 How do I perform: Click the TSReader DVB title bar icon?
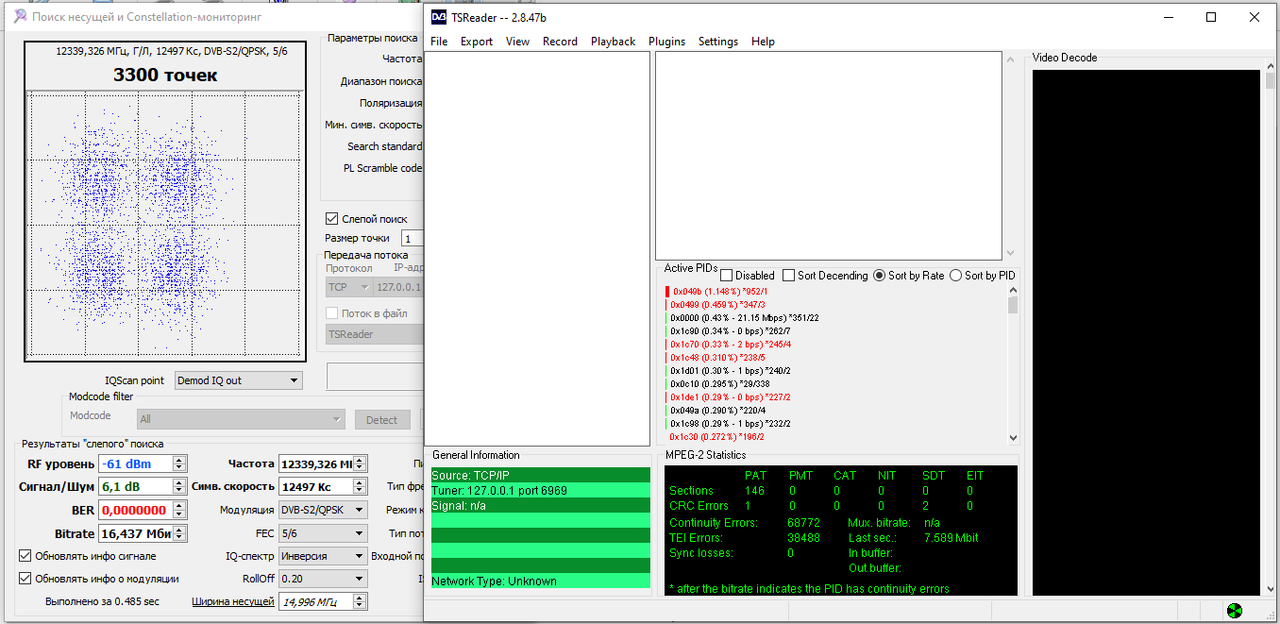click(439, 17)
